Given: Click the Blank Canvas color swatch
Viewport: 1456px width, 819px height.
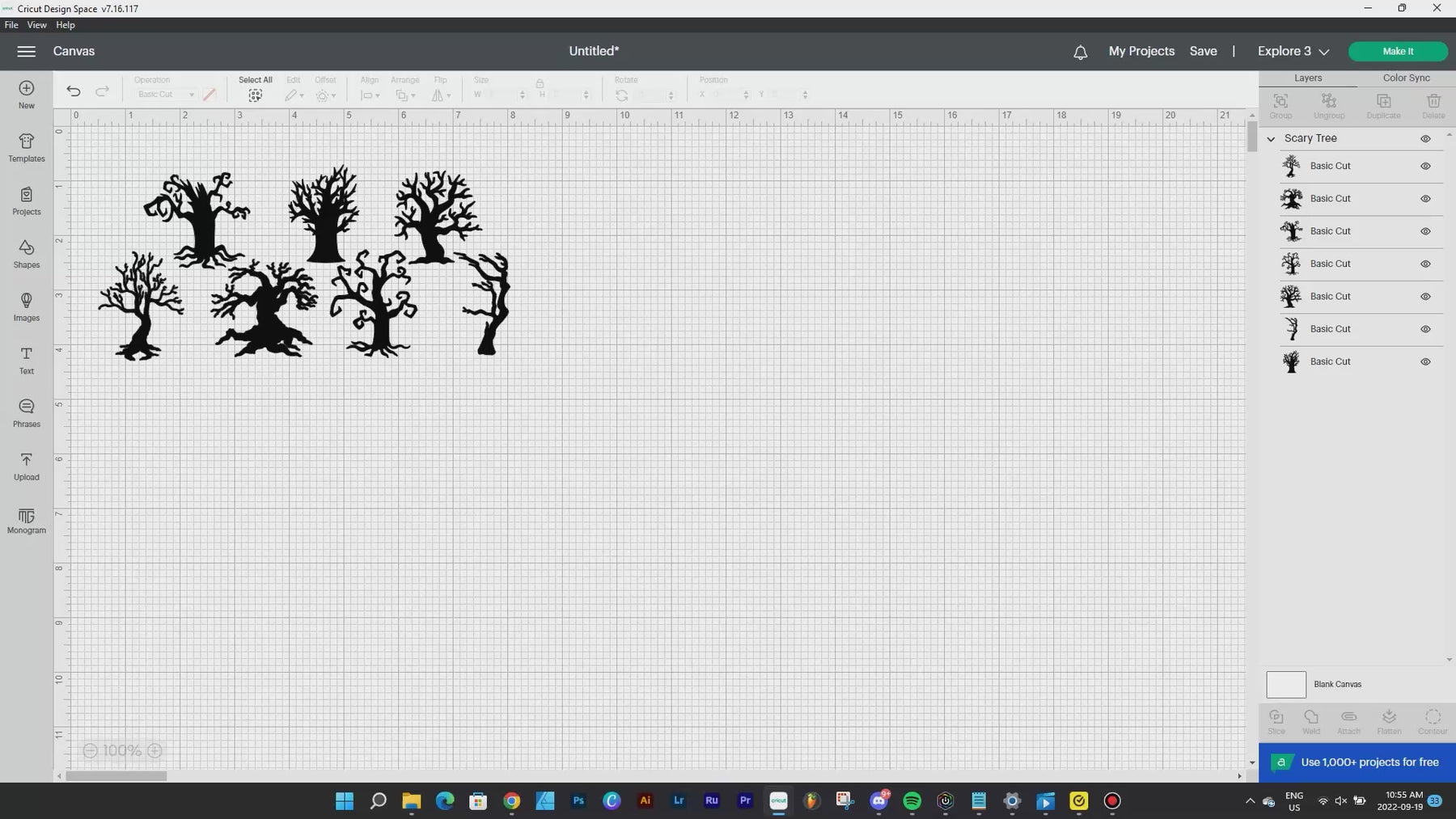Looking at the screenshot, I should click(1286, 685).
